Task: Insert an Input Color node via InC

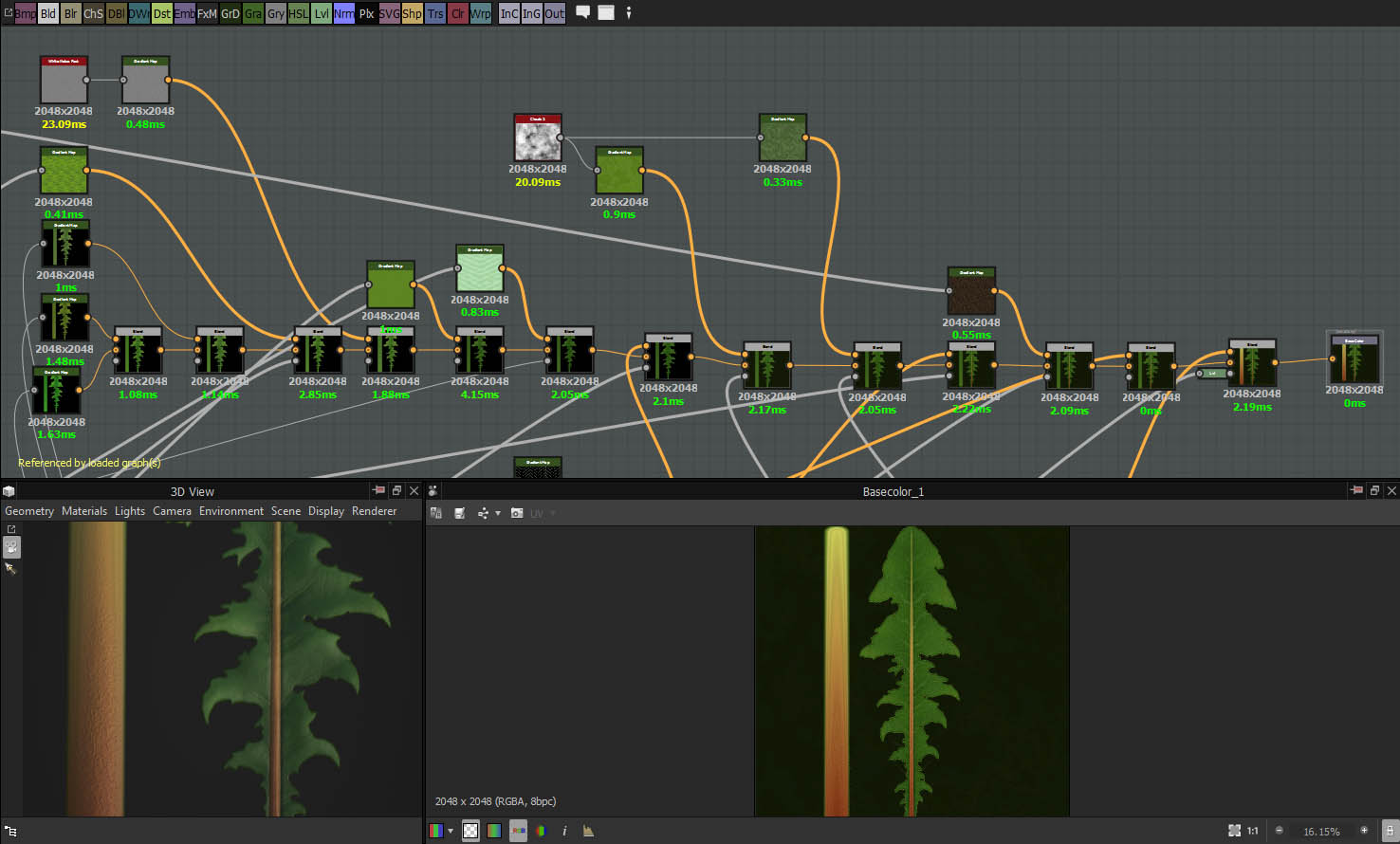Action: pos(509,13)
